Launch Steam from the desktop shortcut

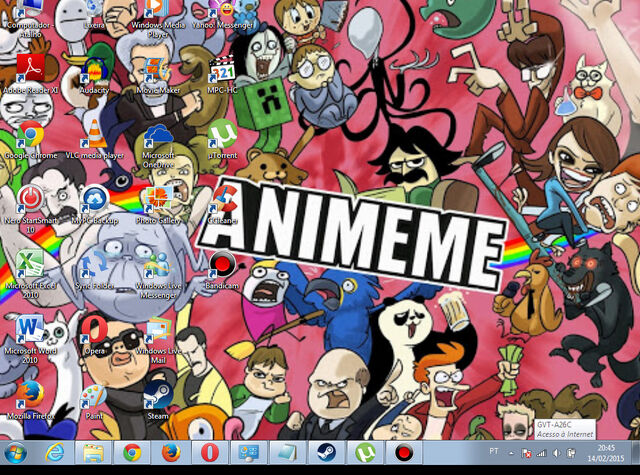[158, 401]
